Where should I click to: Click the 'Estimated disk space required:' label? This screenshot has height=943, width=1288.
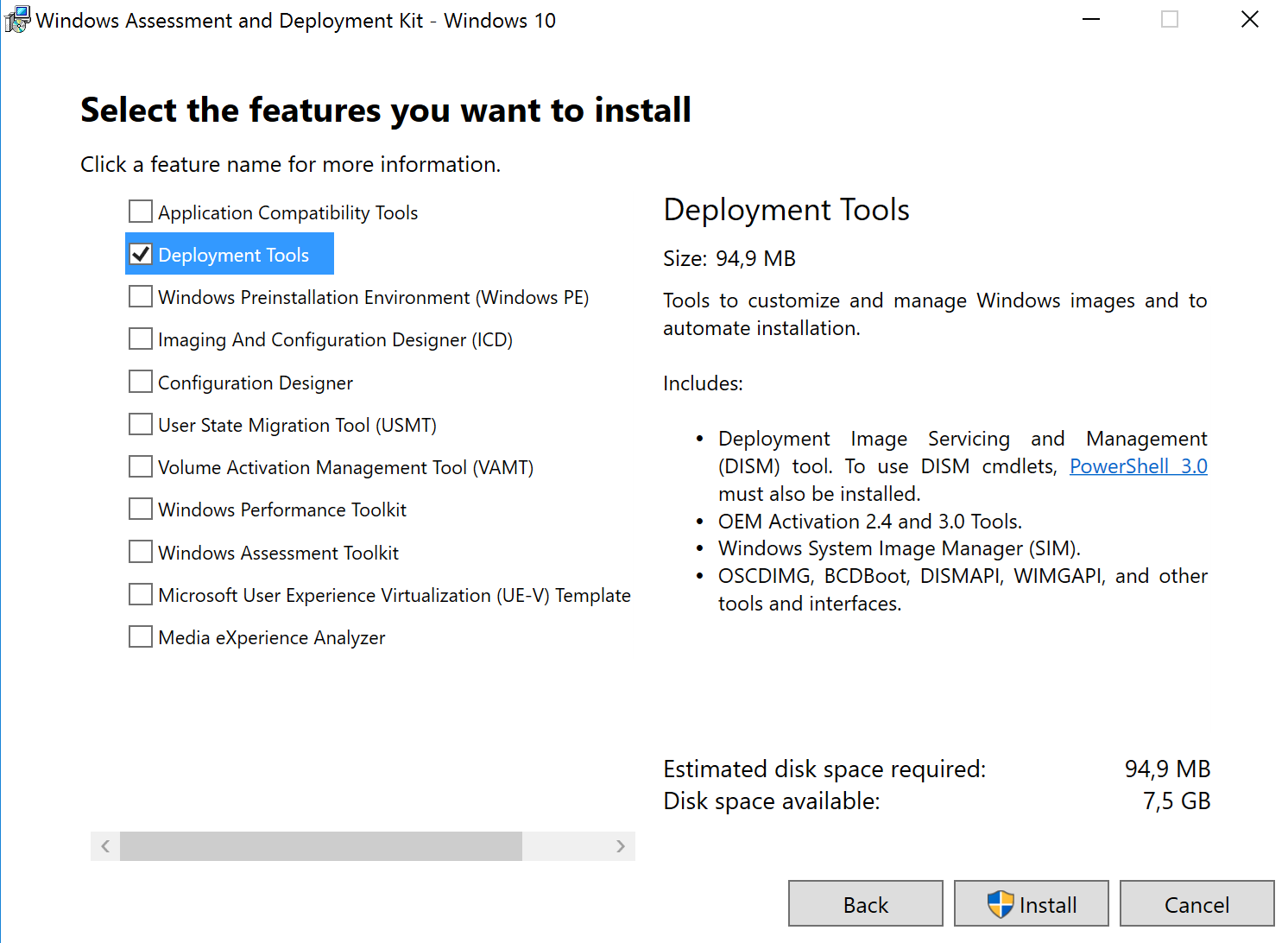[824, 769]
